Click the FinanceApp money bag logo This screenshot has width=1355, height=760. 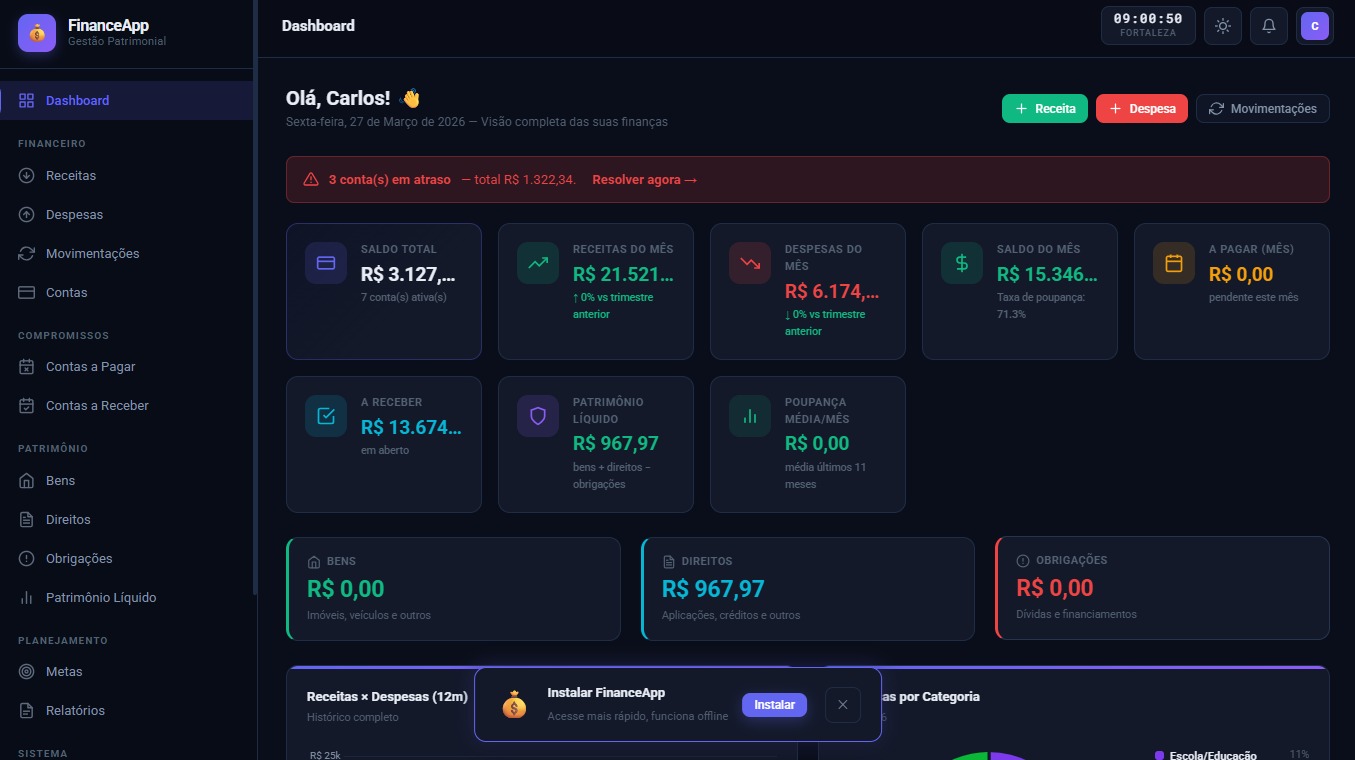tap(37, 33)
